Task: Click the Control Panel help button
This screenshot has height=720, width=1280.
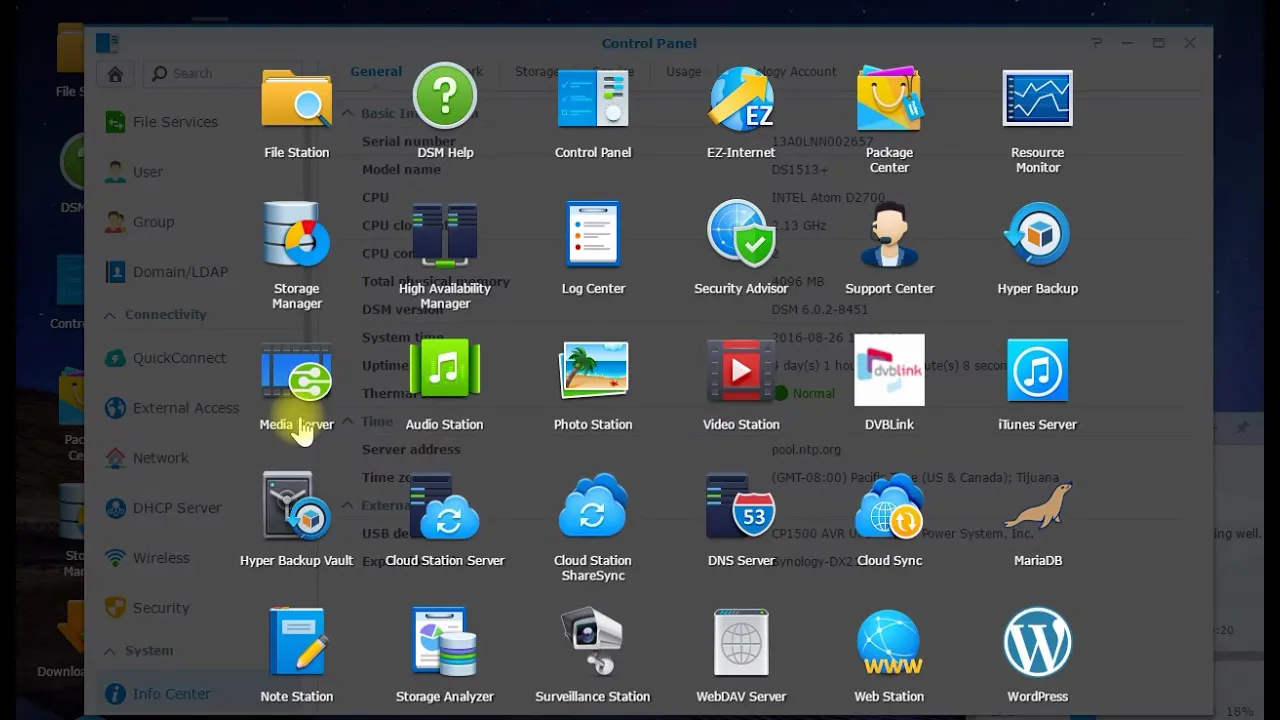Action: 1097,43
